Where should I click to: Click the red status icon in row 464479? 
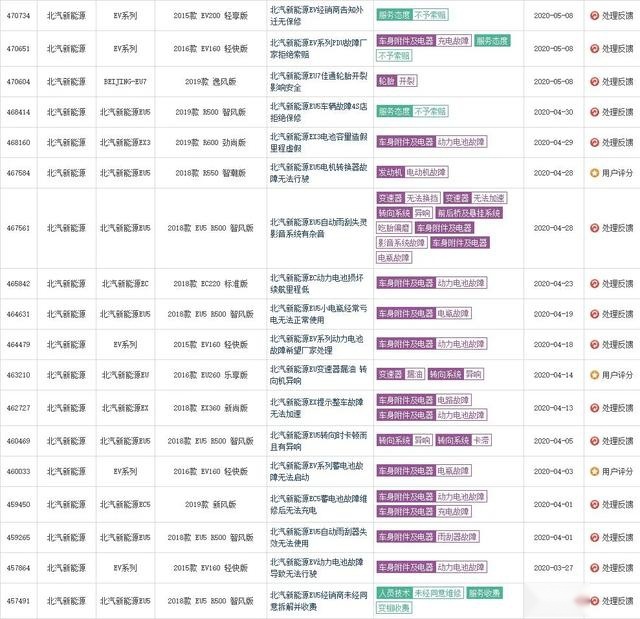tap(594, 344)
